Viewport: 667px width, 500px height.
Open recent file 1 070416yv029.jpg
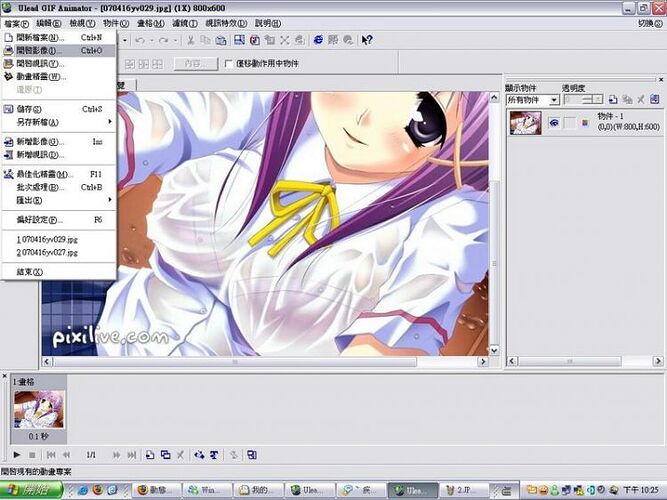coord(59,240)
